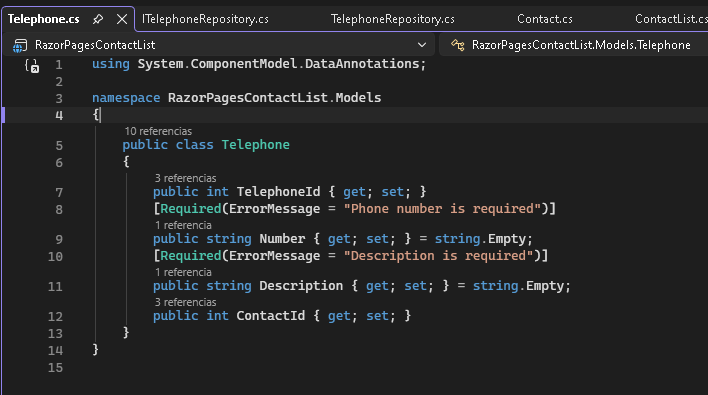708x395 pixels.
Task: Click string.Empty on line 9
Action: tap(480, 238)
